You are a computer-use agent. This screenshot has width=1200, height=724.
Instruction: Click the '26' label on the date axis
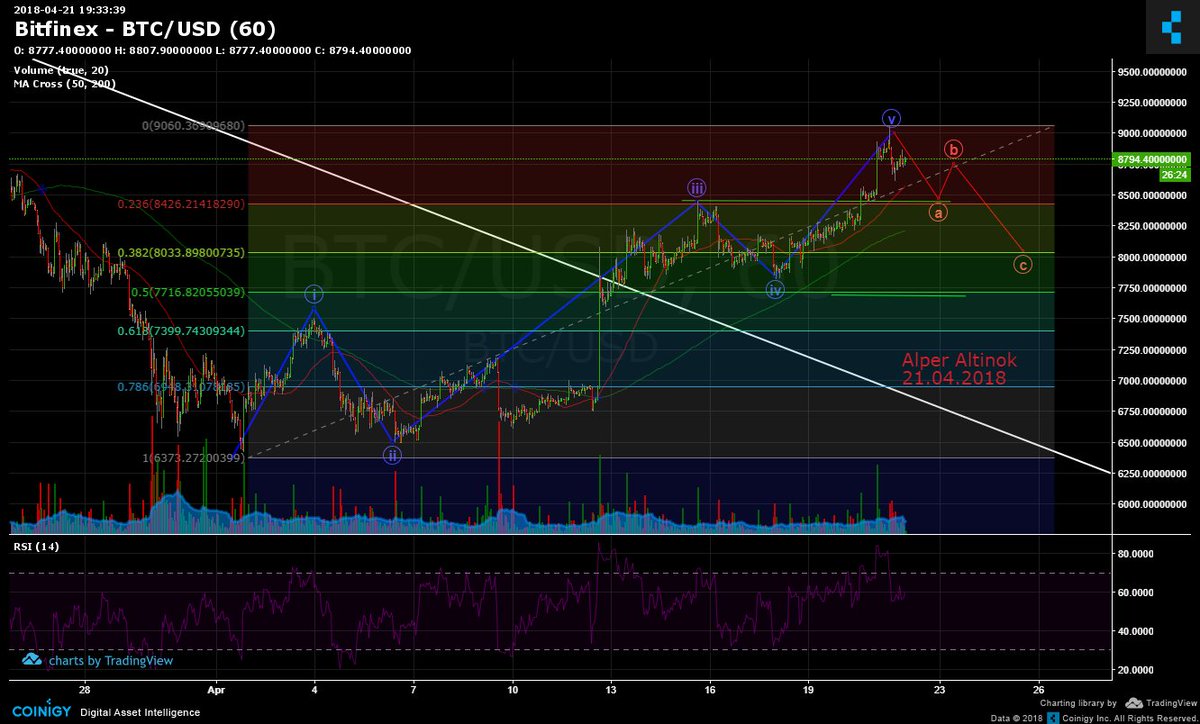pos(1039,689)
